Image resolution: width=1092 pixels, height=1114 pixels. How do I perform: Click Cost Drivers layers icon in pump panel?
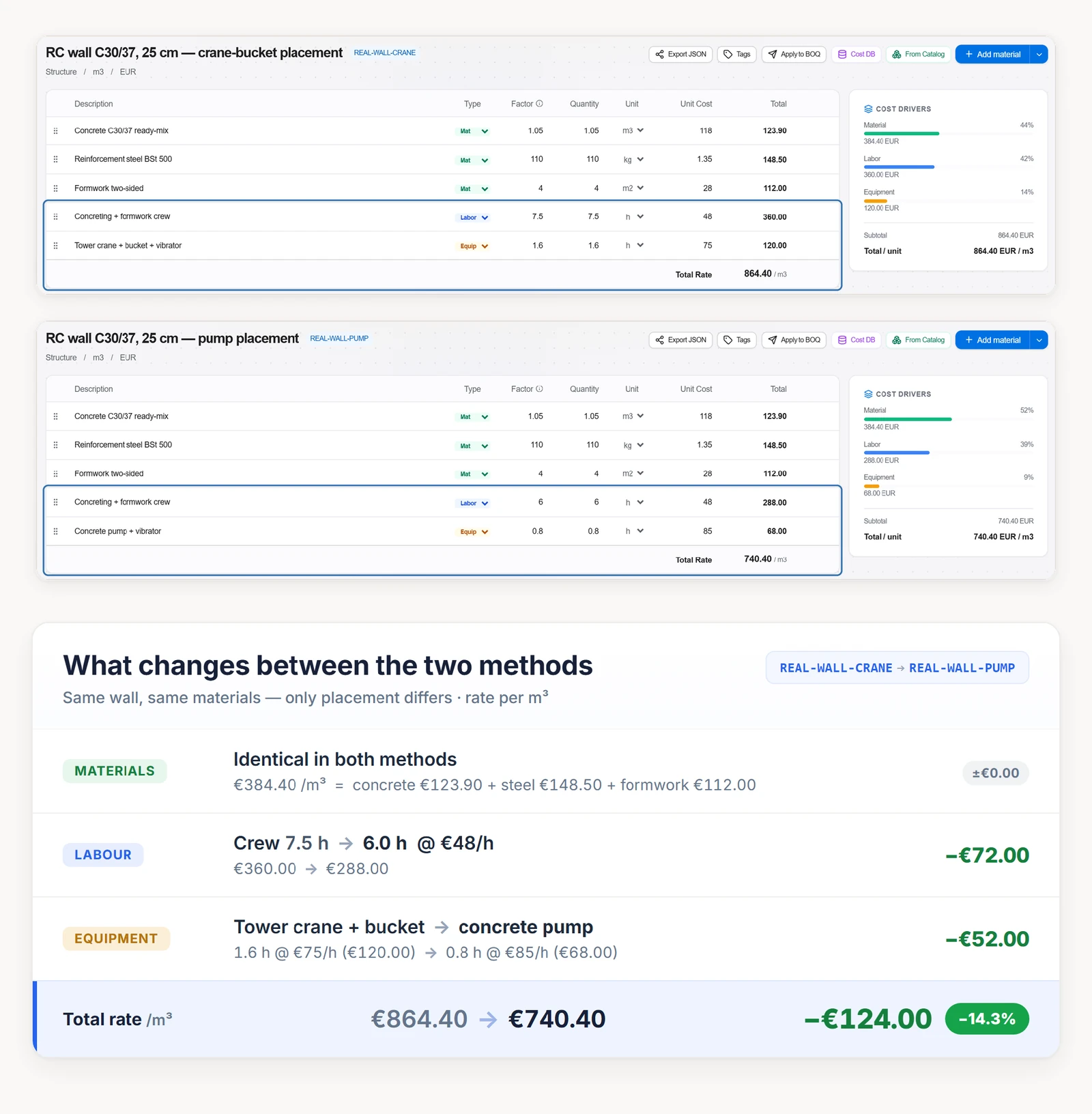click(x=868, y=395)
